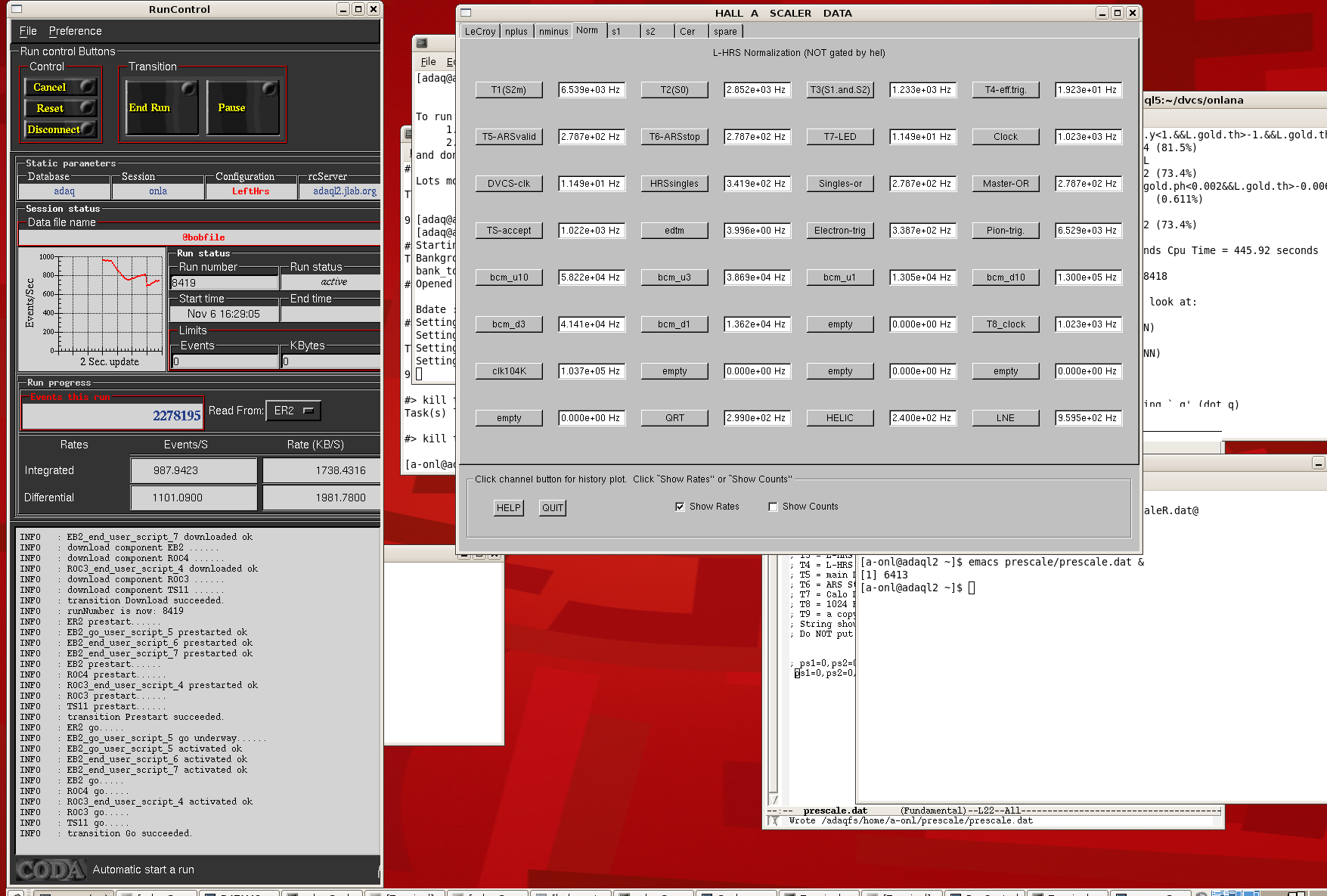Open HALL A SCALER DATA window menu icon
This screenshot has width=1327, height=896.
click(466, 13)
